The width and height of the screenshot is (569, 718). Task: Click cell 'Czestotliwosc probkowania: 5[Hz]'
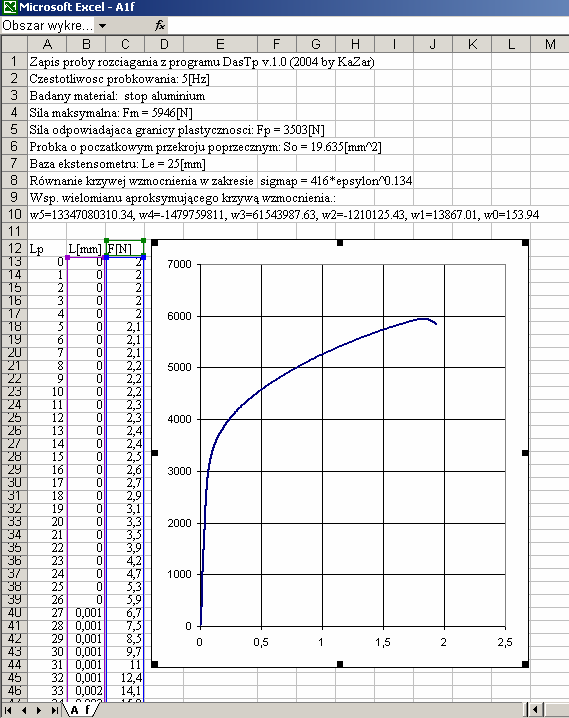[119, 79]
